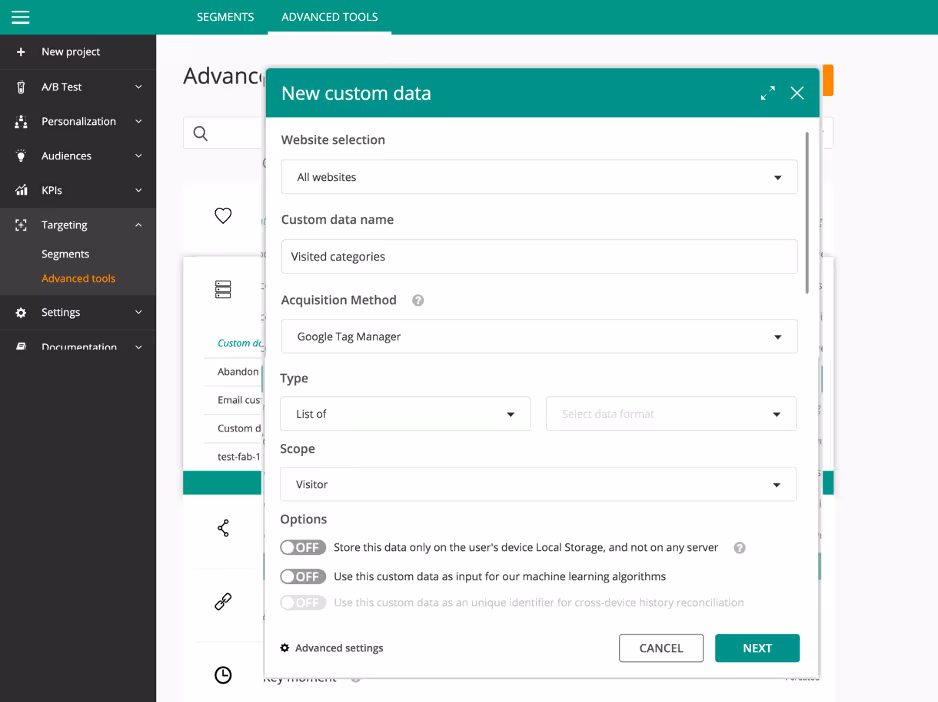938x702 pixels.
Task: Switch to the ADVANCED TOOLS tab
Action: click(330, 17)
